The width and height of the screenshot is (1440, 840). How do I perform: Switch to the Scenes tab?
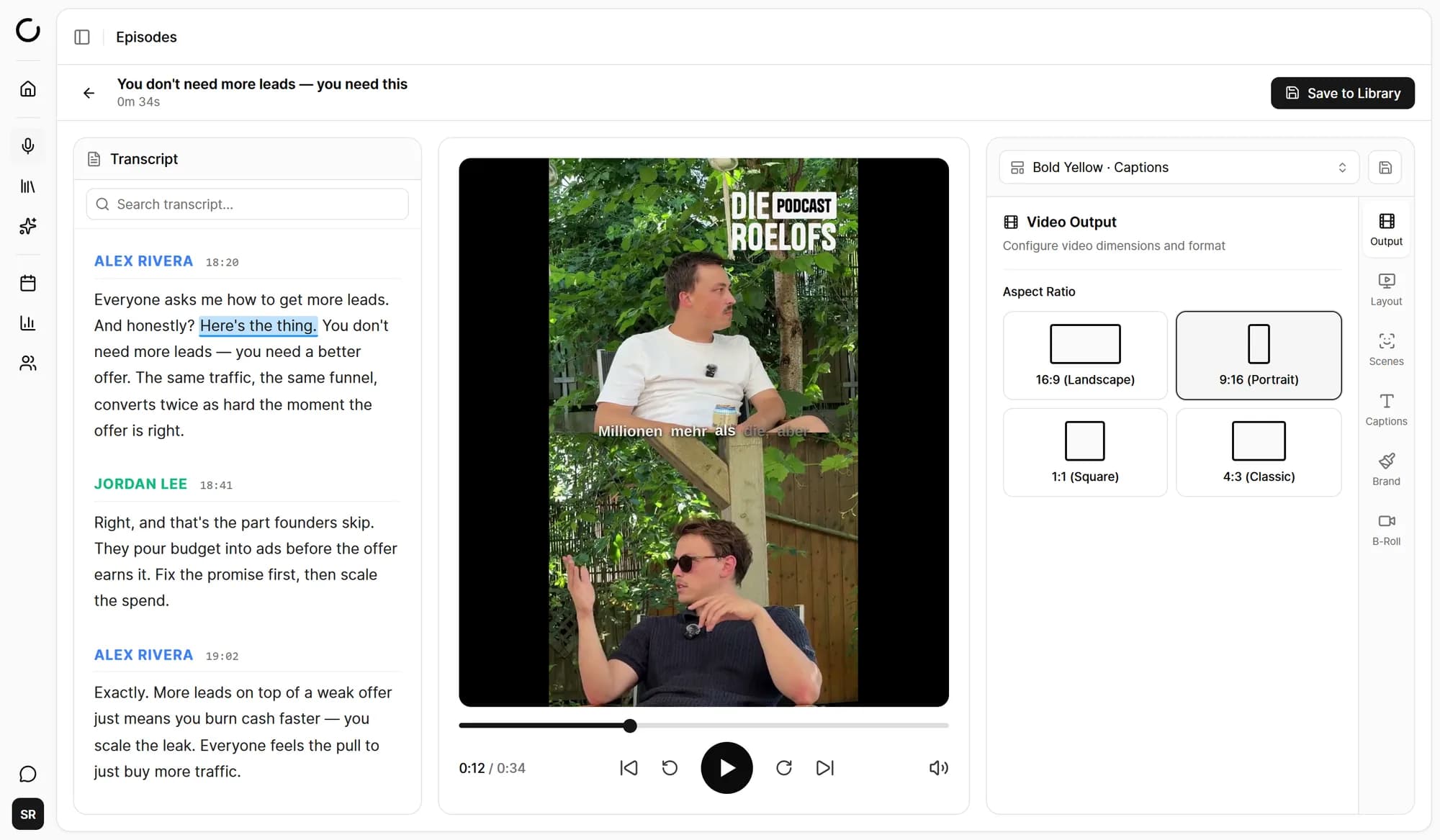1386,349
